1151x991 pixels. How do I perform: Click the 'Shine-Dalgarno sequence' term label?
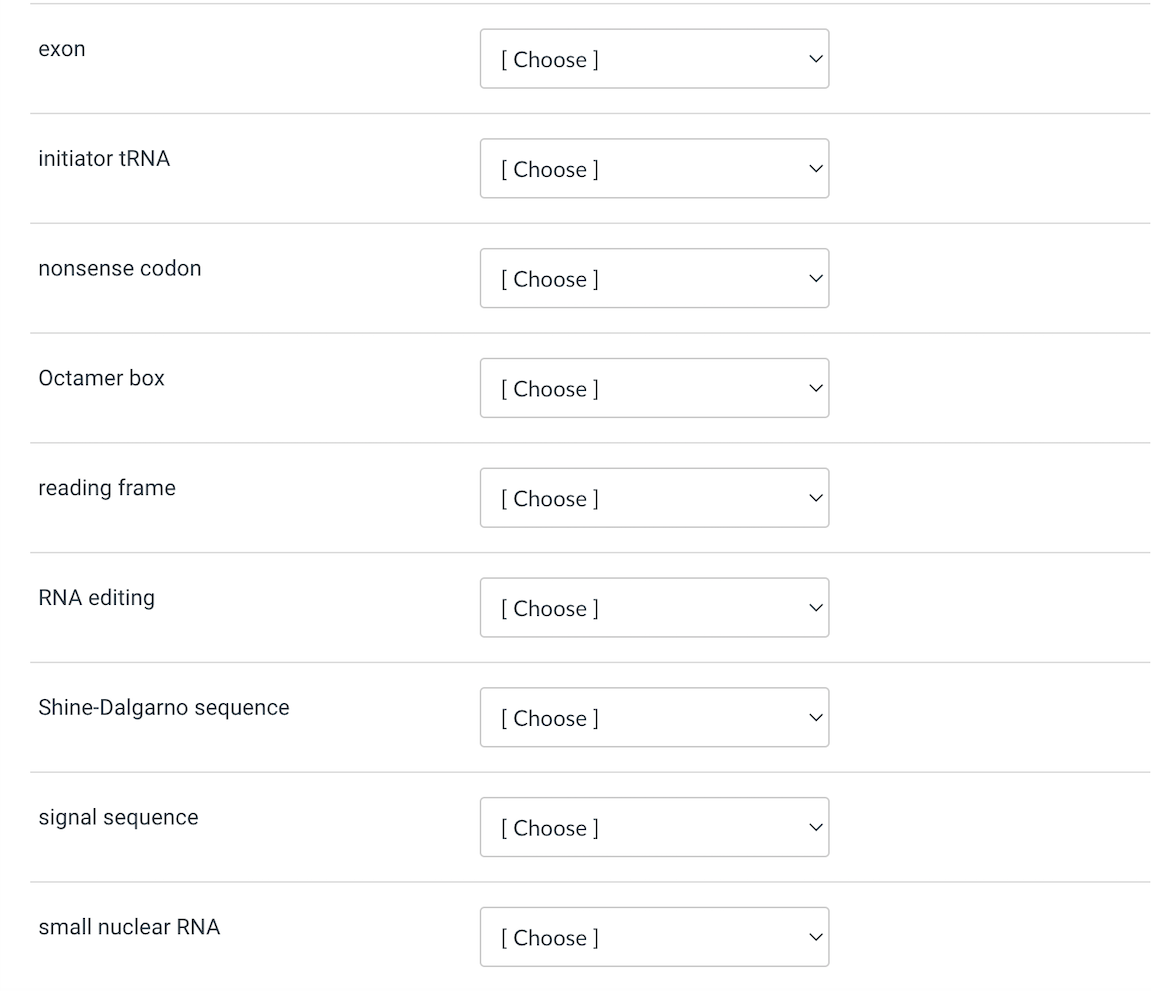pyautogui.click(x=164, y=708)
